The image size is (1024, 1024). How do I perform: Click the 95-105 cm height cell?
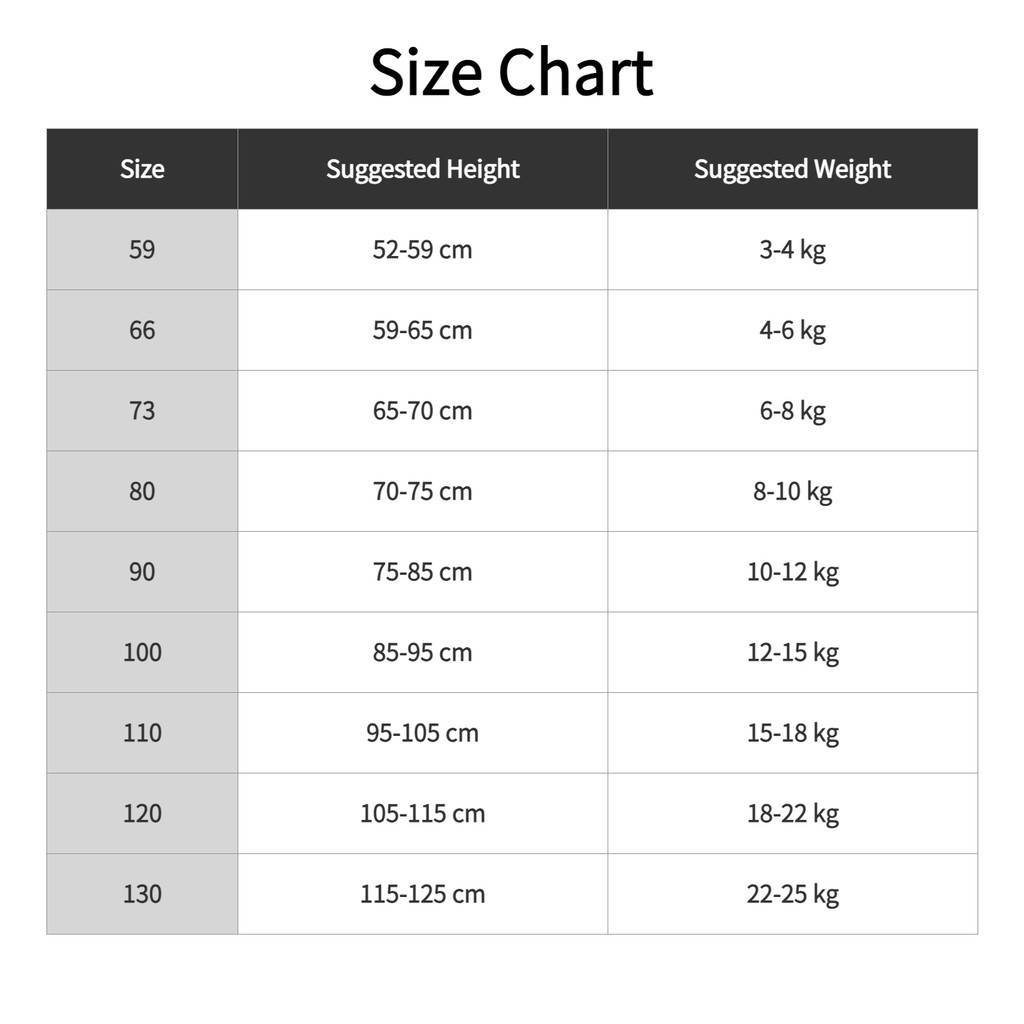[422, 733]
